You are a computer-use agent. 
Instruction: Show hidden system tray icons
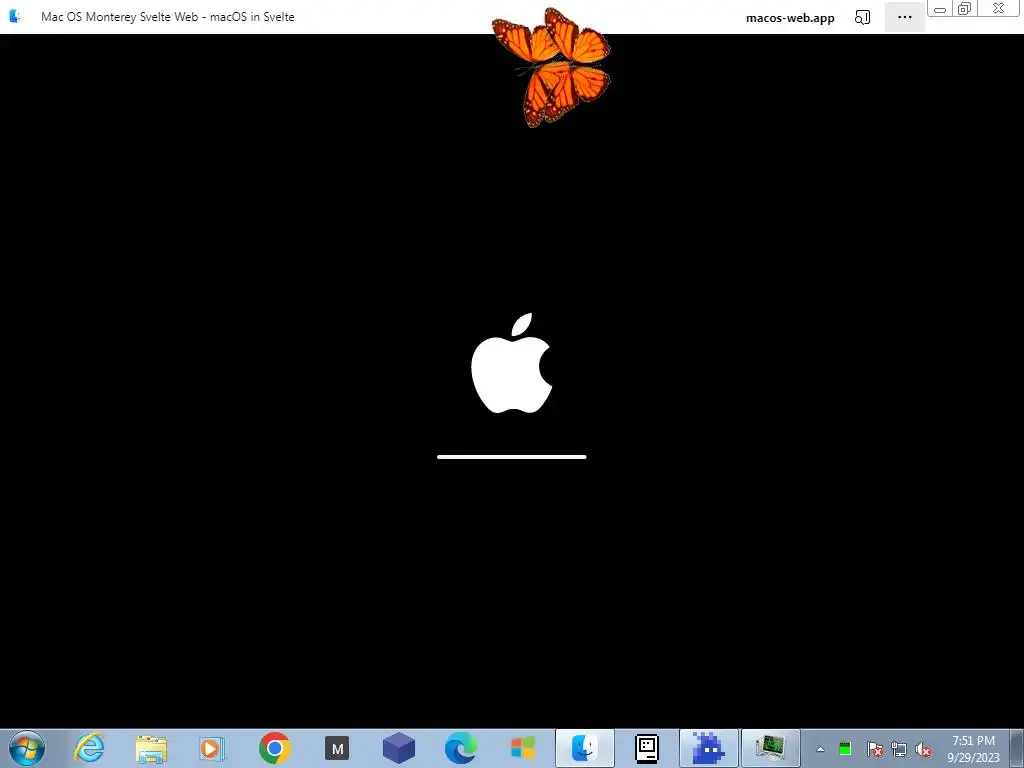(x=820, y=749)
